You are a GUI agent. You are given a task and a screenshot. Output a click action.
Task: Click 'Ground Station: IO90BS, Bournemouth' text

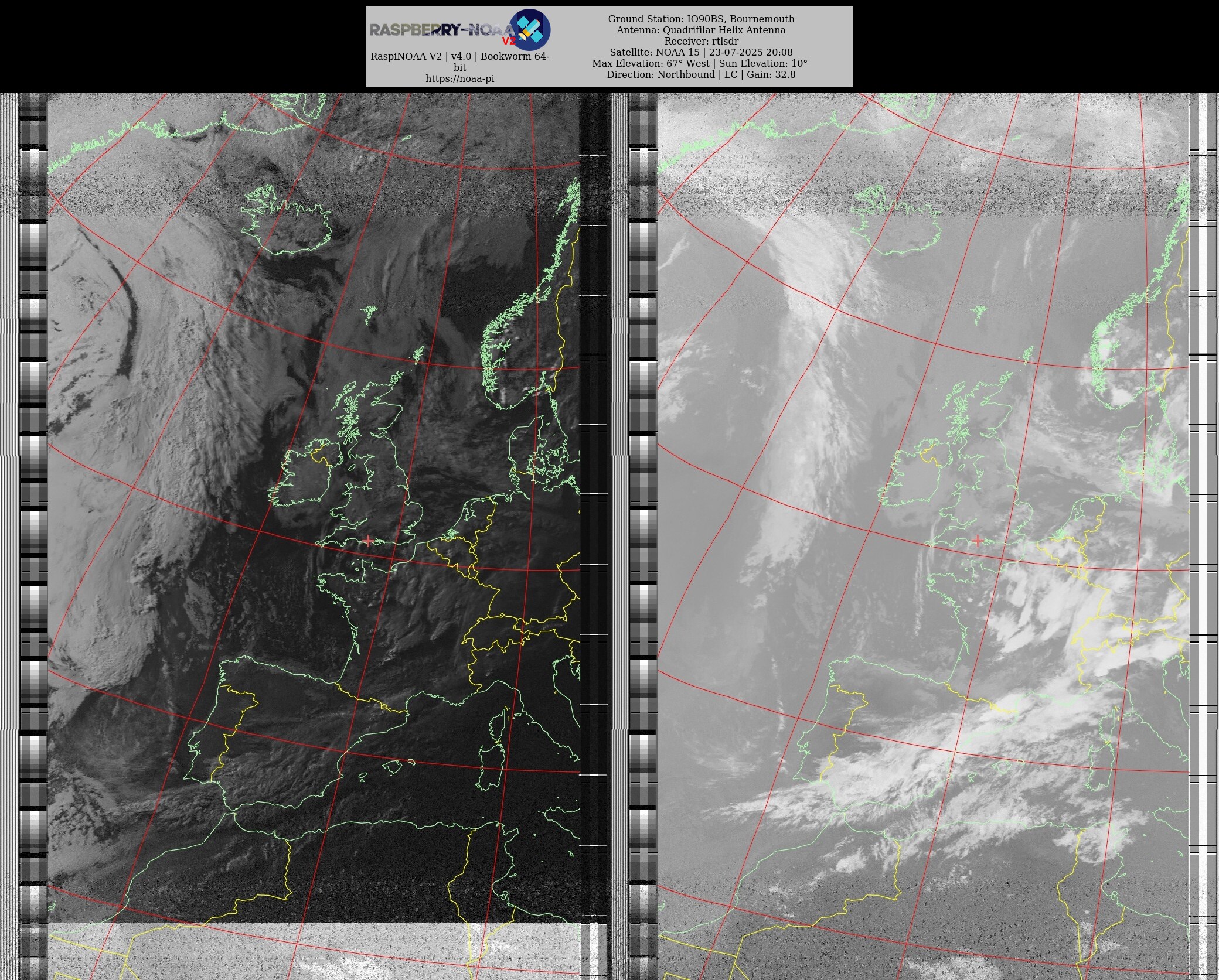701,19
